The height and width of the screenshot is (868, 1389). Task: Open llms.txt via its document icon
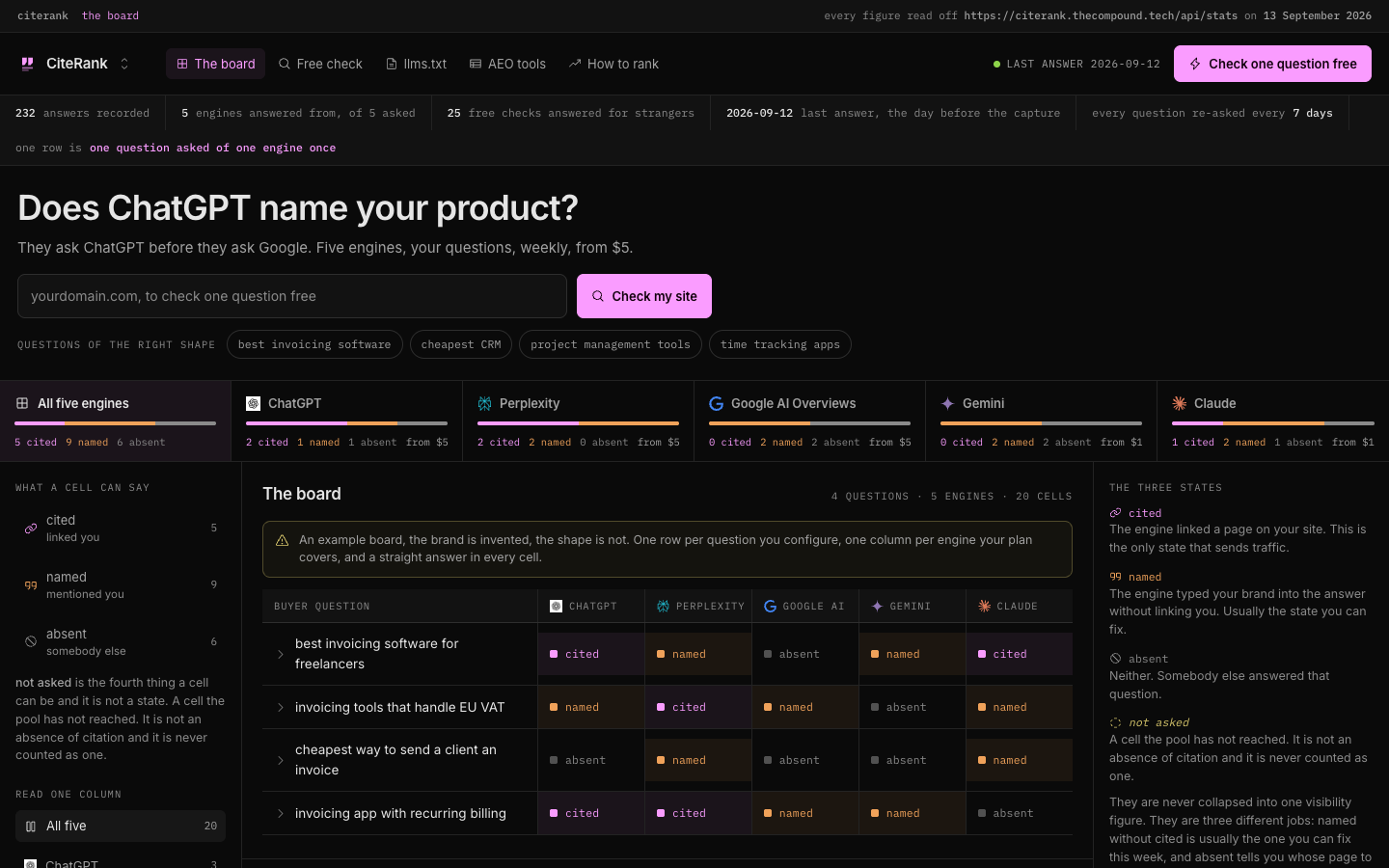(392, 64)
